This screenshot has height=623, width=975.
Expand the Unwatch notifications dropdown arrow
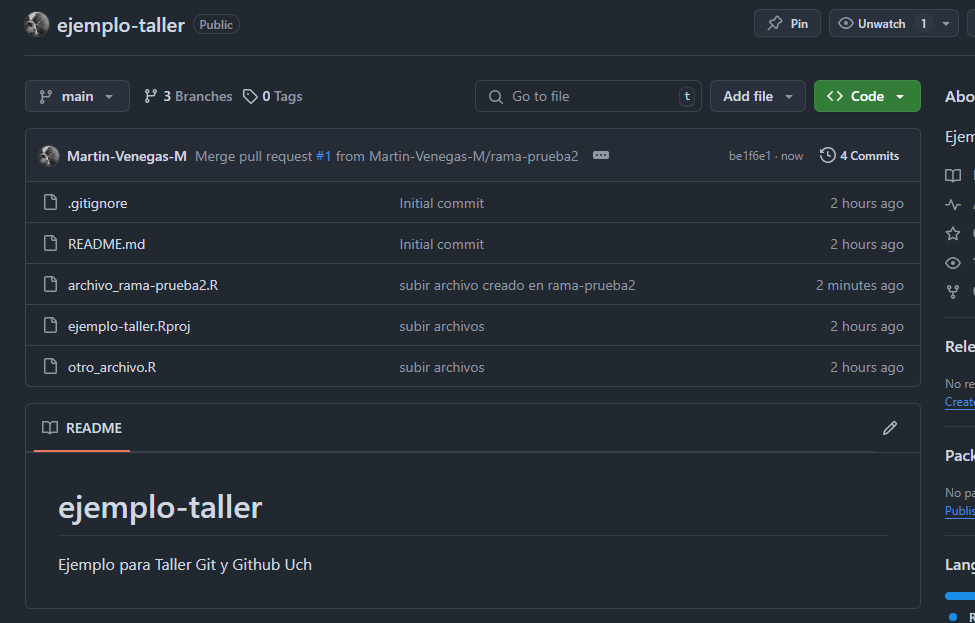[946, 24]
